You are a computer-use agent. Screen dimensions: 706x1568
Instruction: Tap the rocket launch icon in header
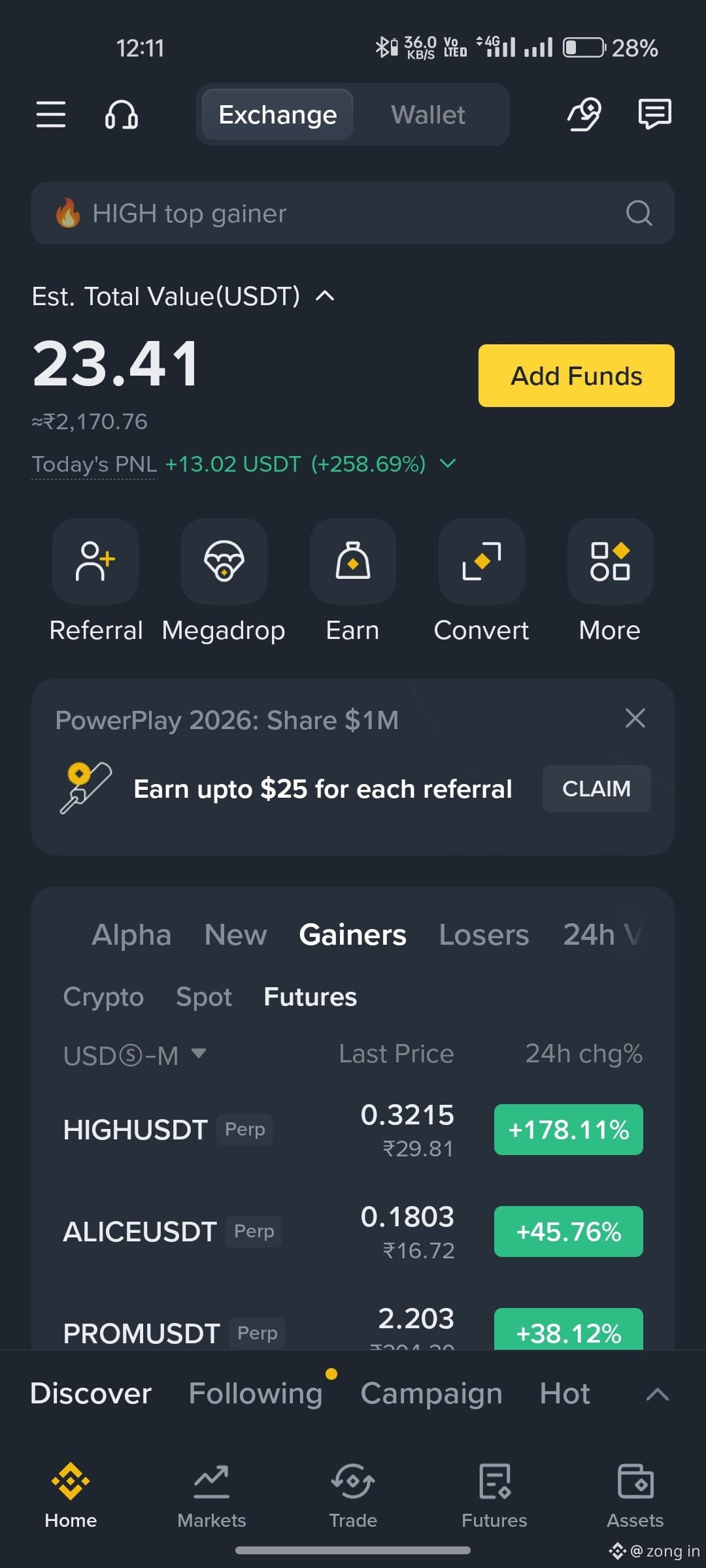pyautogui.click(x=584, y=114)
